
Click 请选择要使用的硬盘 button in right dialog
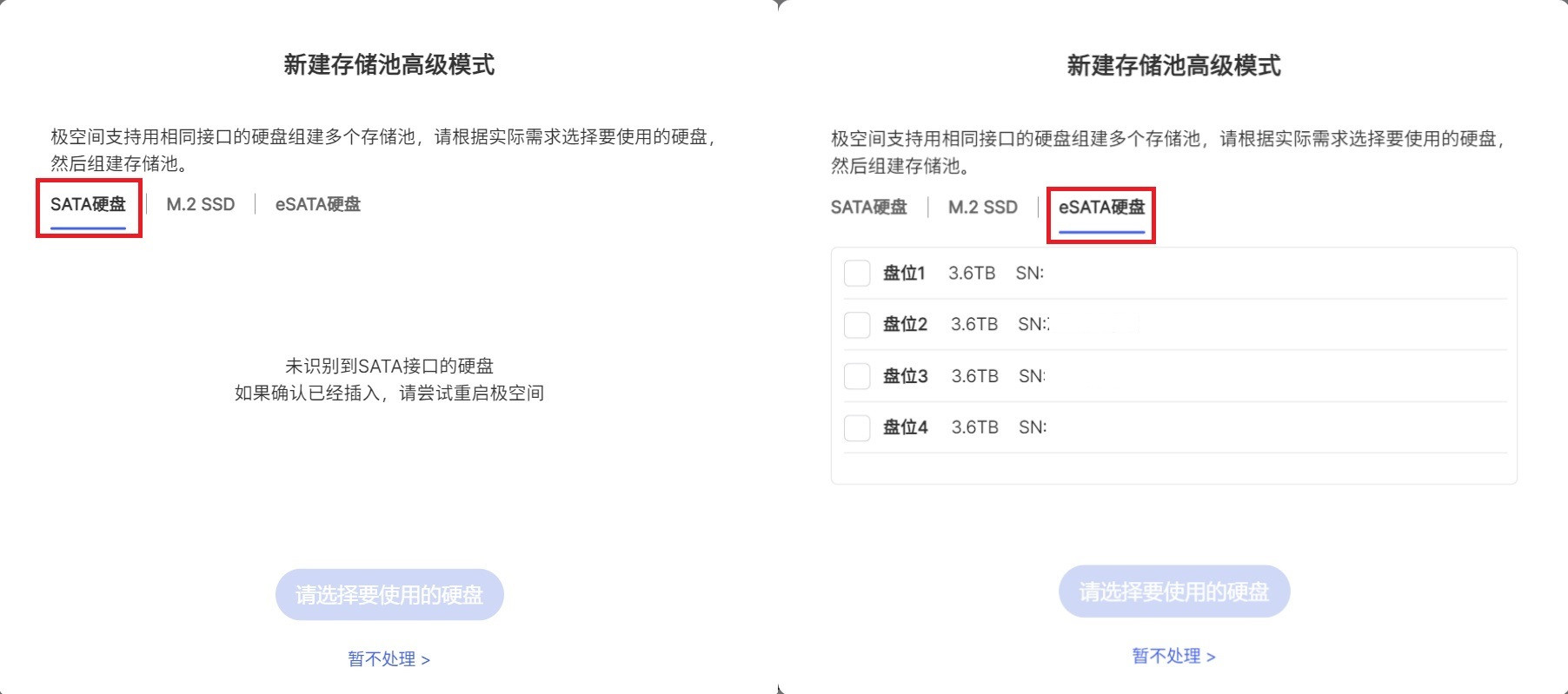1174,592
